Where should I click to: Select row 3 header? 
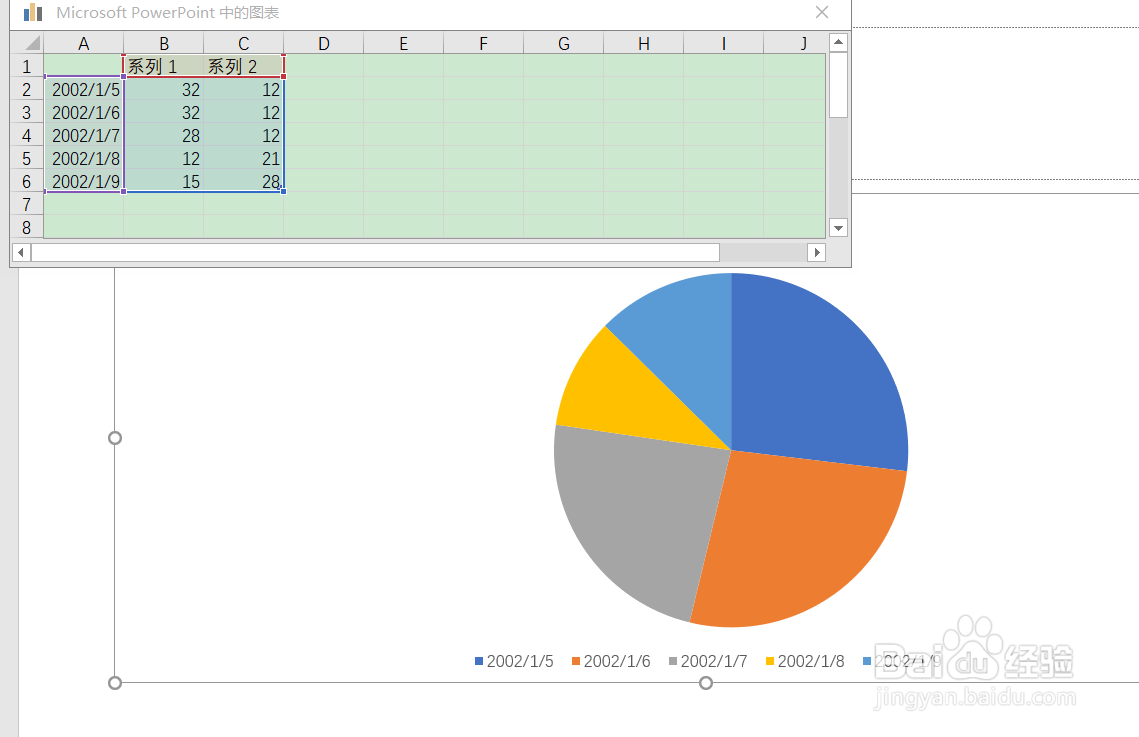(27, 113)
